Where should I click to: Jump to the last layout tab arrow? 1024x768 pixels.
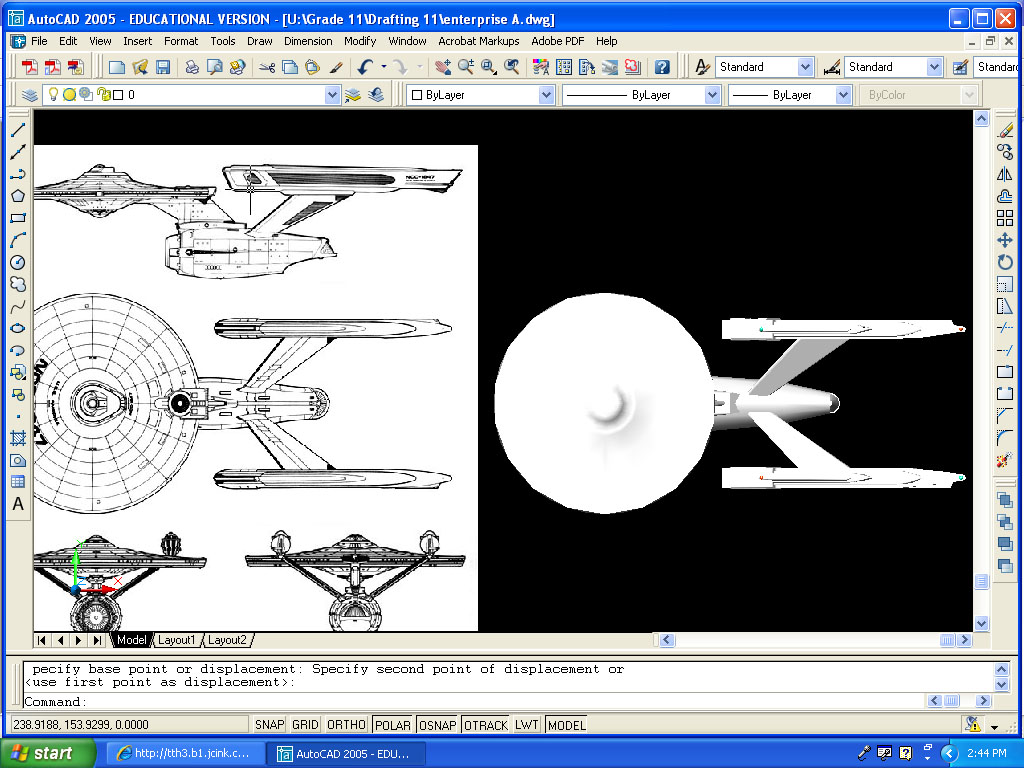point(97,640)
